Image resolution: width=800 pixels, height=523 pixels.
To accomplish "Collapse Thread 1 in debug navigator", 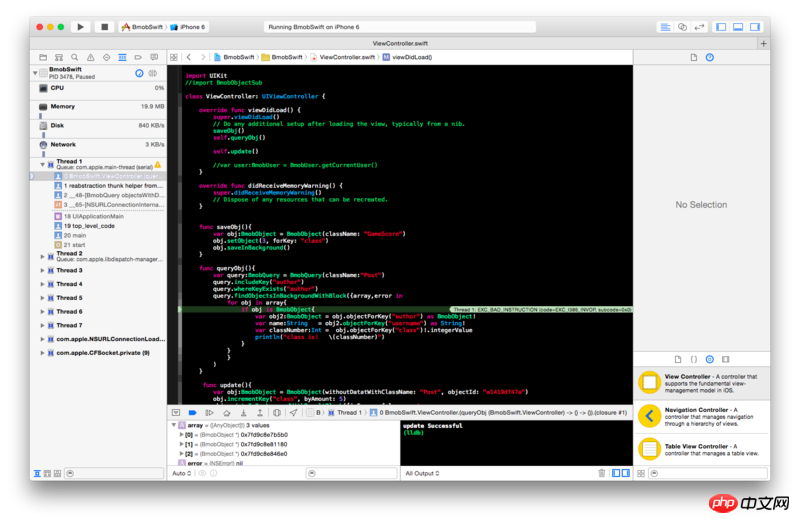I will tap(42, 164).
